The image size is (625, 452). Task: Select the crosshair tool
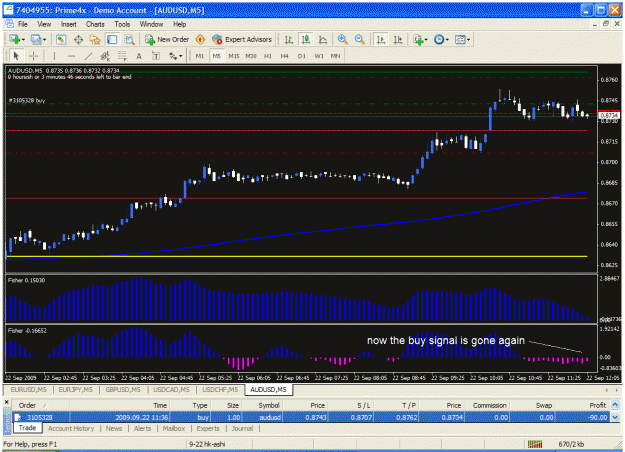33,56
